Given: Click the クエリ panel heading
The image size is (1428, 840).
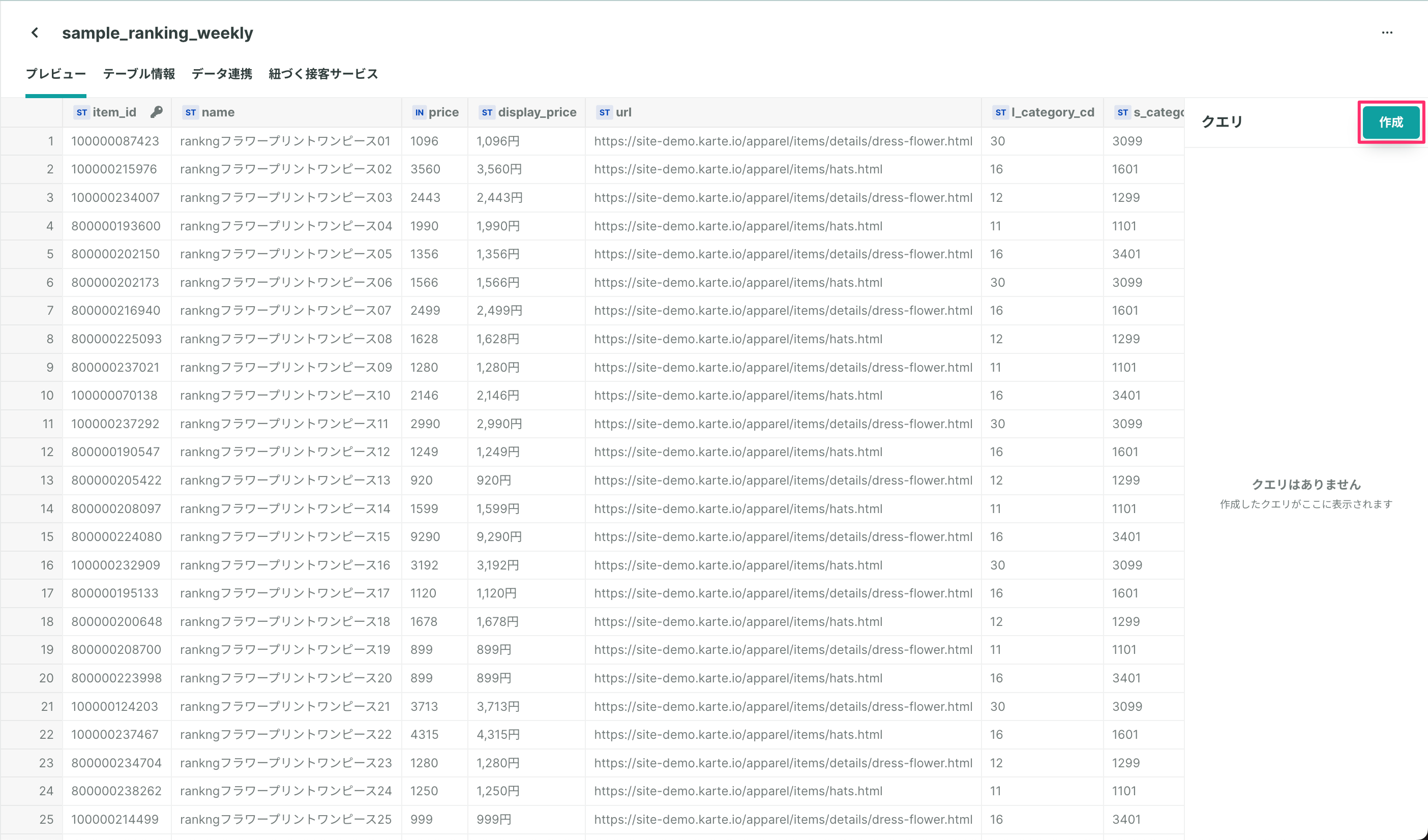Looking at the screenshot, I should [1222, 122].
